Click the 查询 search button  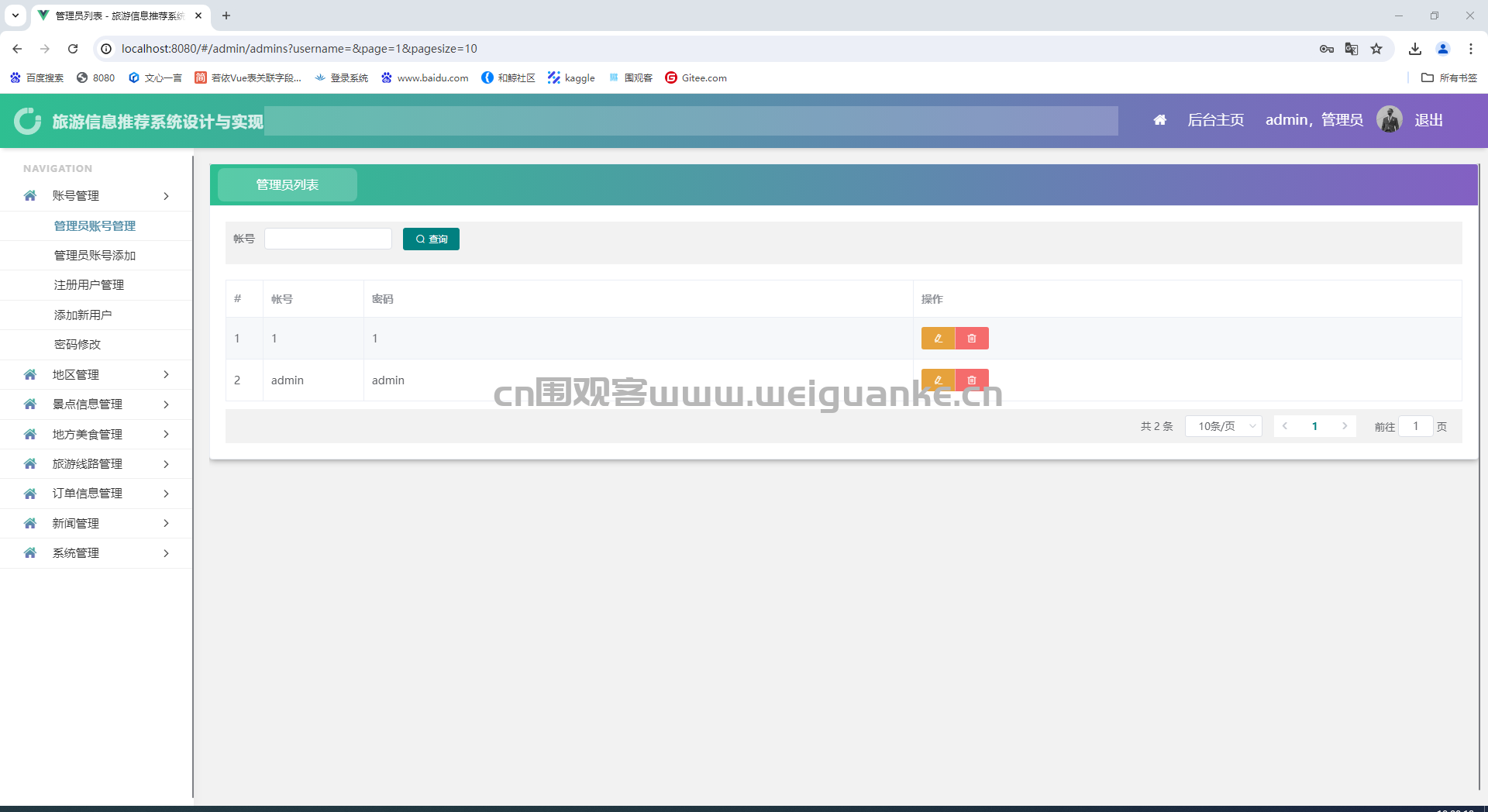click(x=431, y=239)
